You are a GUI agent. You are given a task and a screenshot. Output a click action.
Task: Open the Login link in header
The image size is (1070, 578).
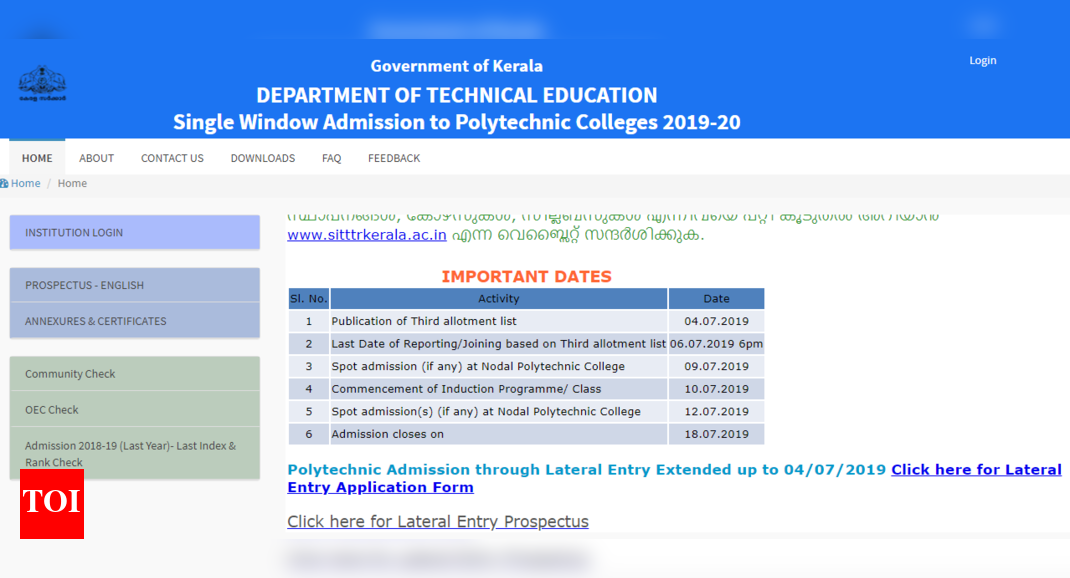(982, 61)
